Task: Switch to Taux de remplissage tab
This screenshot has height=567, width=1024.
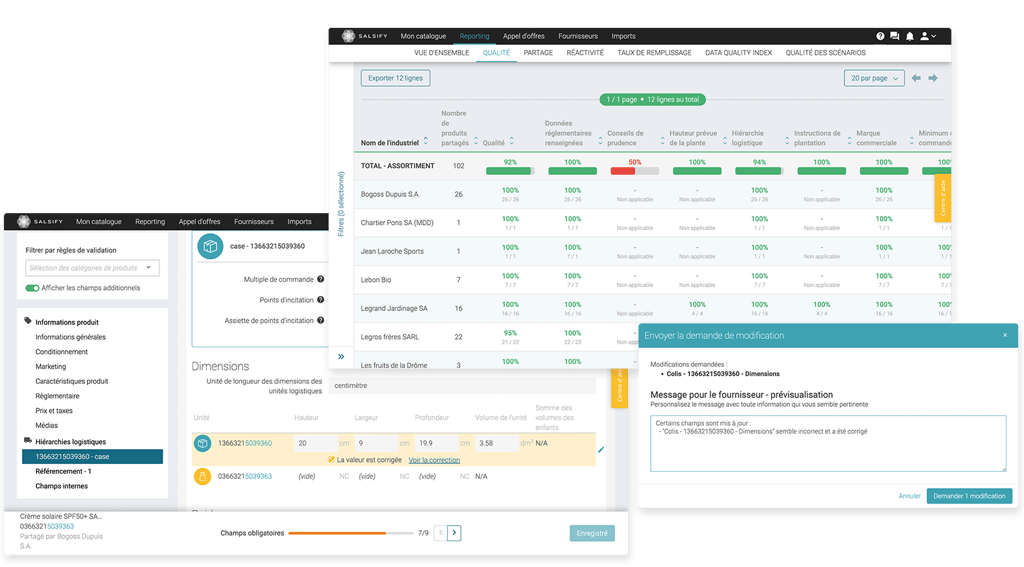Action: click(x=654, y=53)
